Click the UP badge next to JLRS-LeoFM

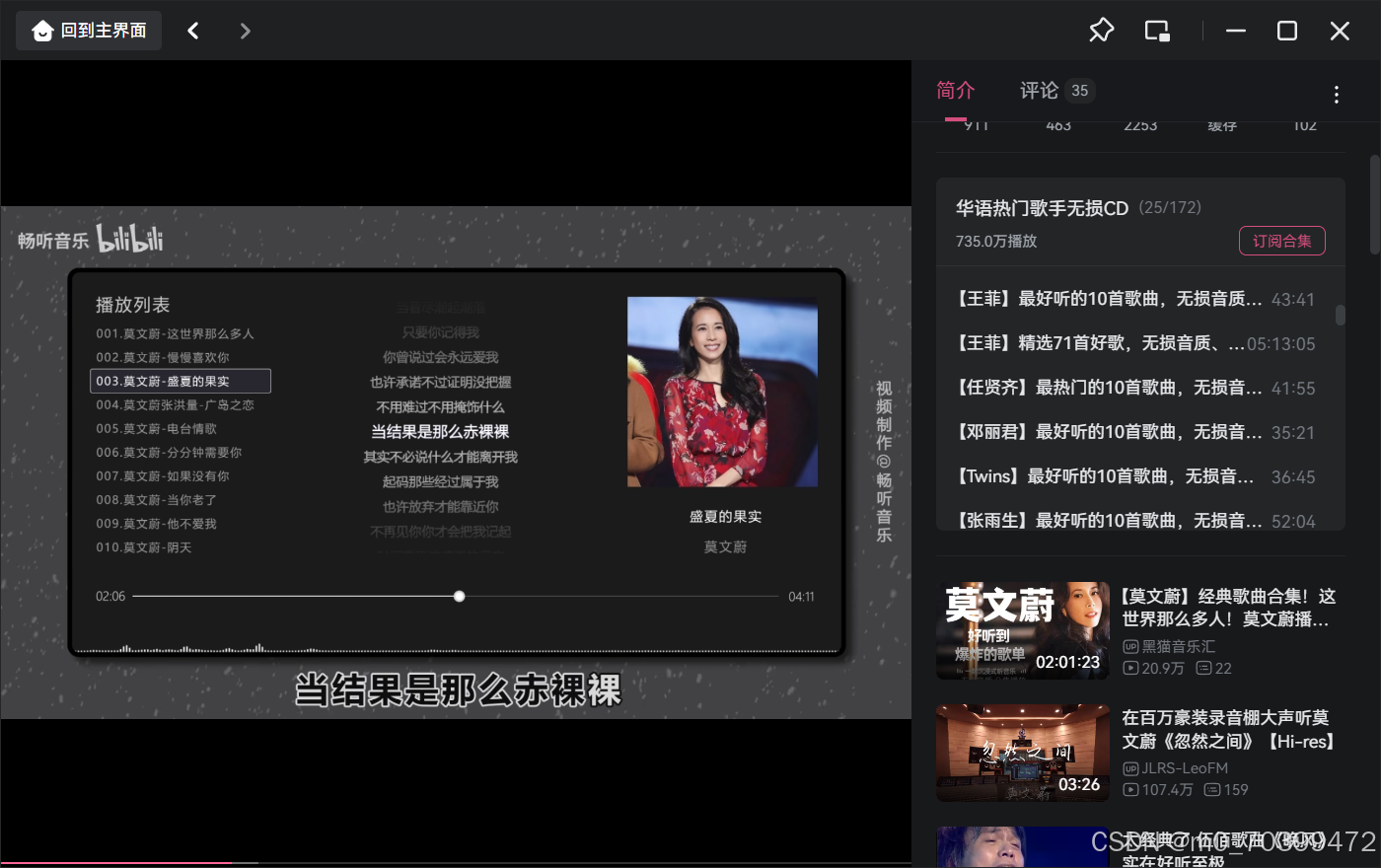pyautogui.click(x=1130, y=767)
